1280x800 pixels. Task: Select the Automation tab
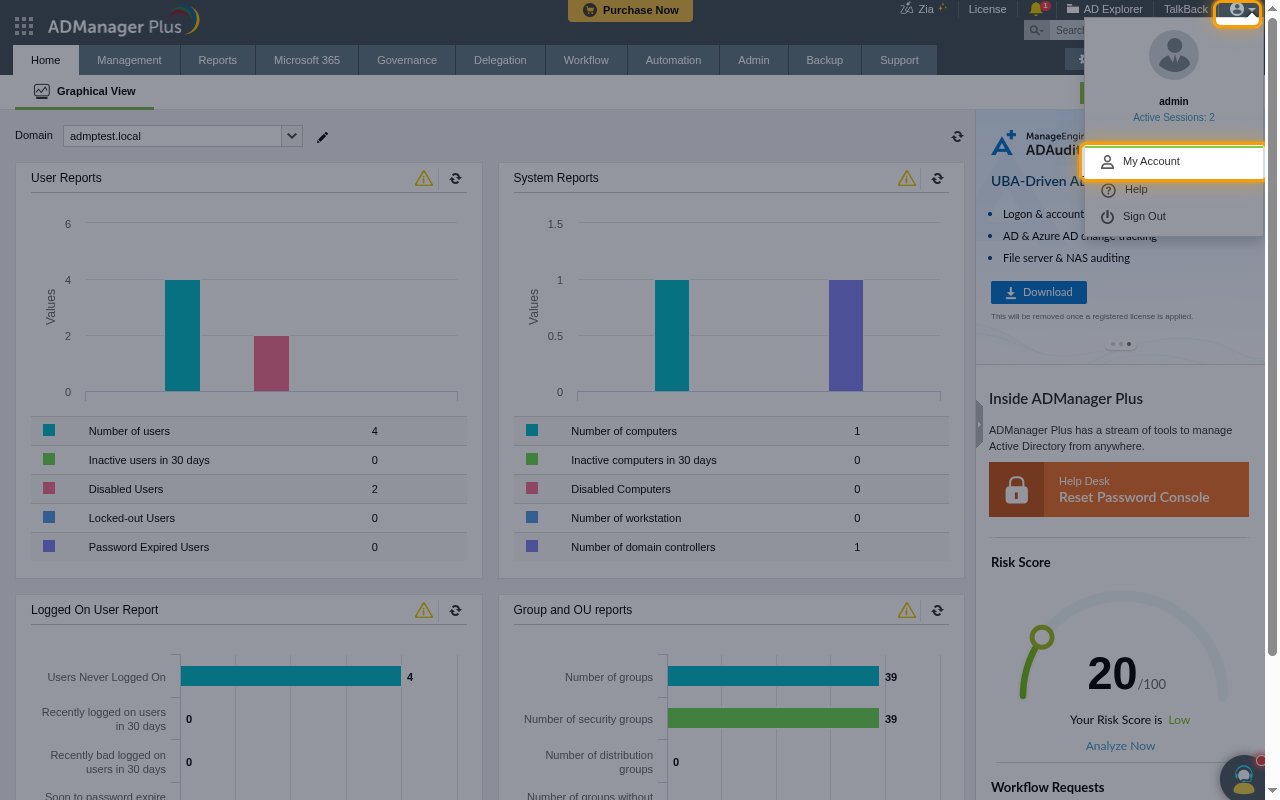pos(673,60)
